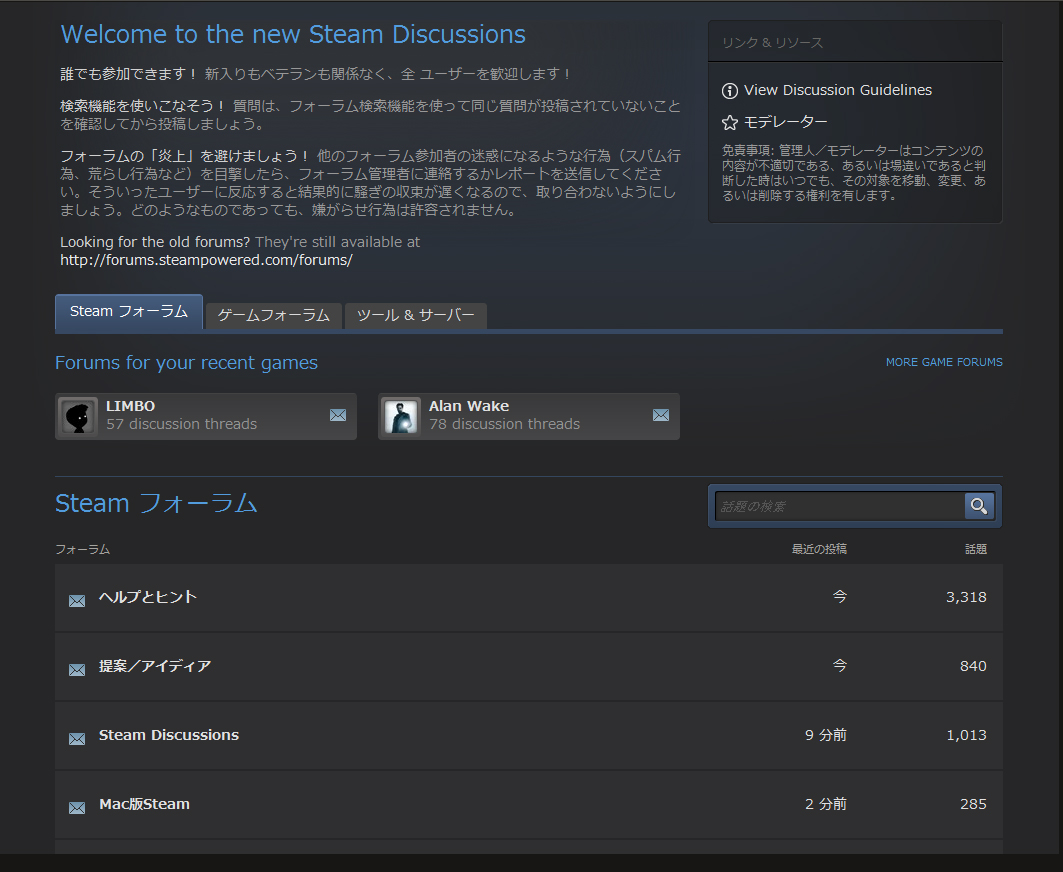The image size is (1063, 872).
Task: Click the envelope icon on LIMBO card
Action: click(x=338, y=415)
